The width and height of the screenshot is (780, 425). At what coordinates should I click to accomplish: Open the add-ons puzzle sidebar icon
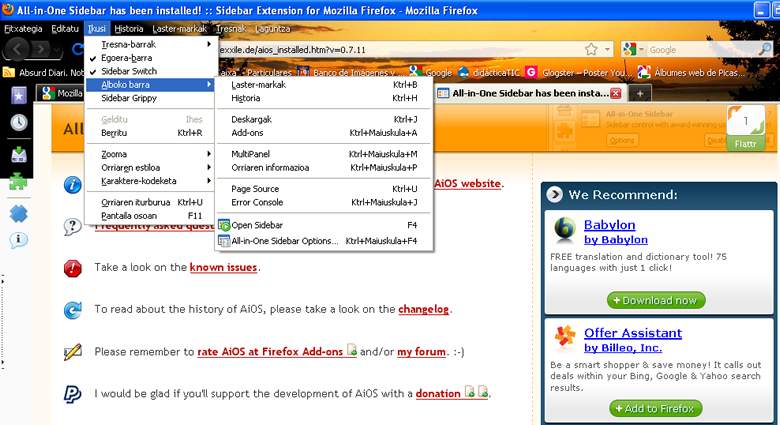coord(18,182)
